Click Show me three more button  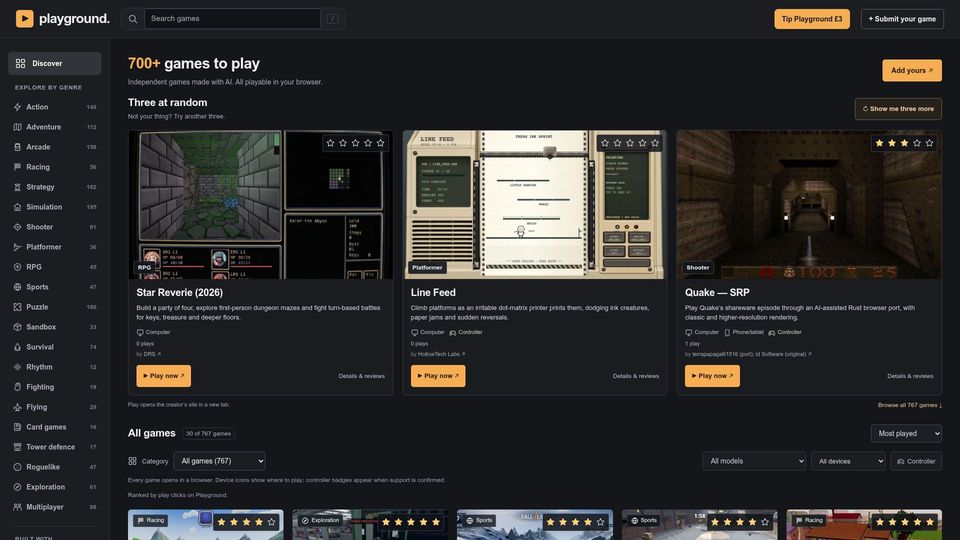tap(898, 109)
